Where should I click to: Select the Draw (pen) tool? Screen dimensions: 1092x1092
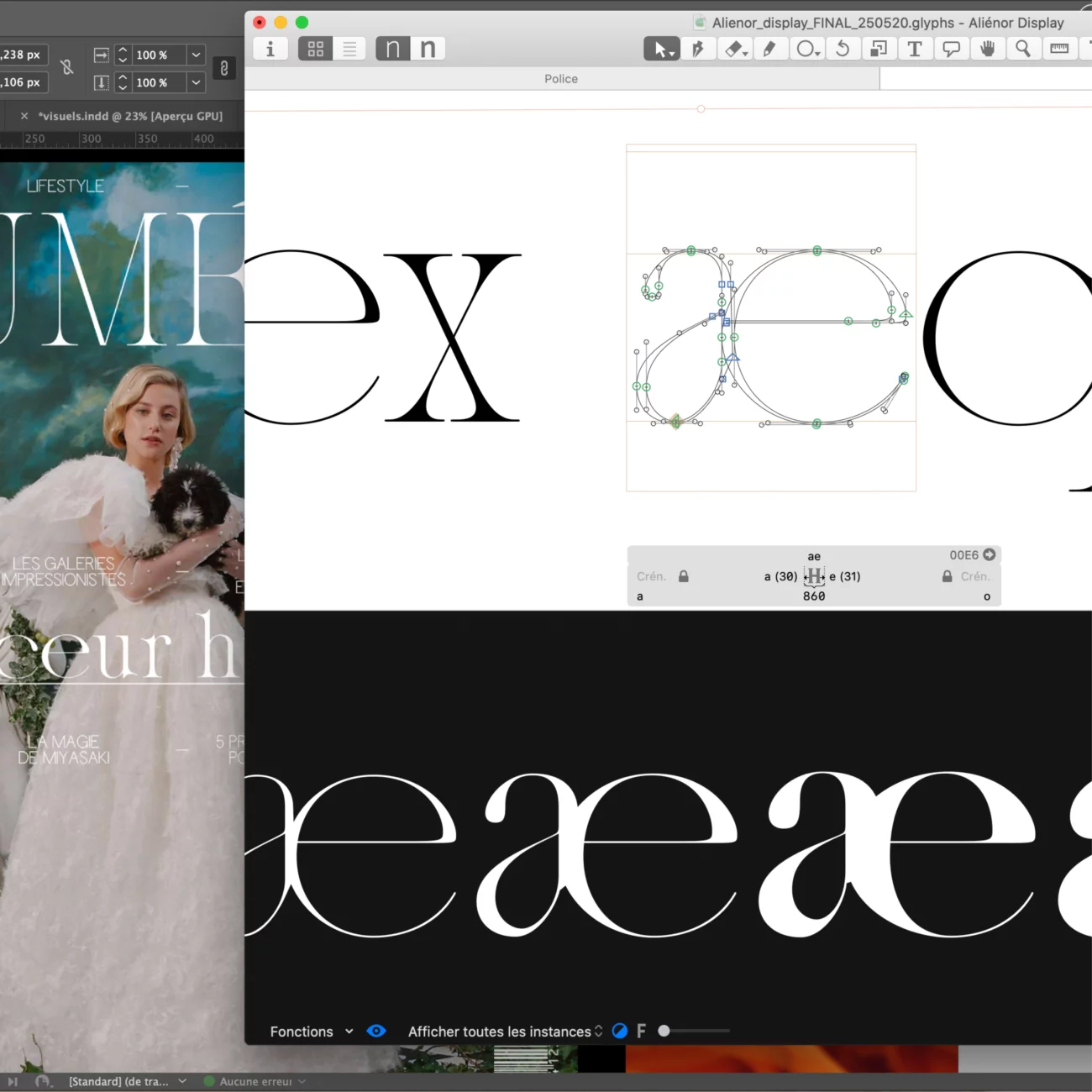click(697, 50)
